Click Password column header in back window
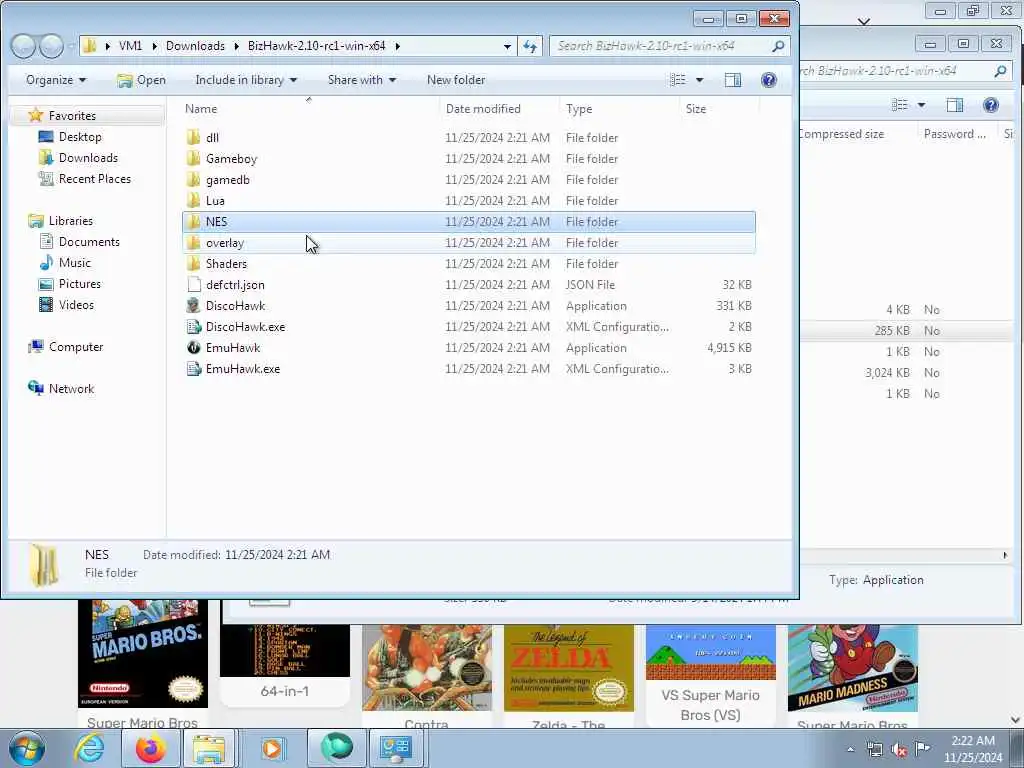Viewport: 1024px width, 768px height. [x=955, y=134]
